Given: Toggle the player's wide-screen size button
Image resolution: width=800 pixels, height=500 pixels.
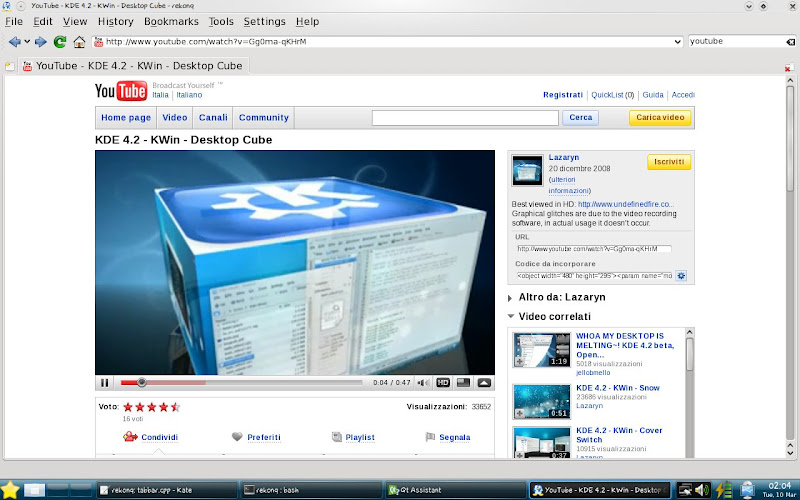Looking at the screenshot, I should click(463, 383).
